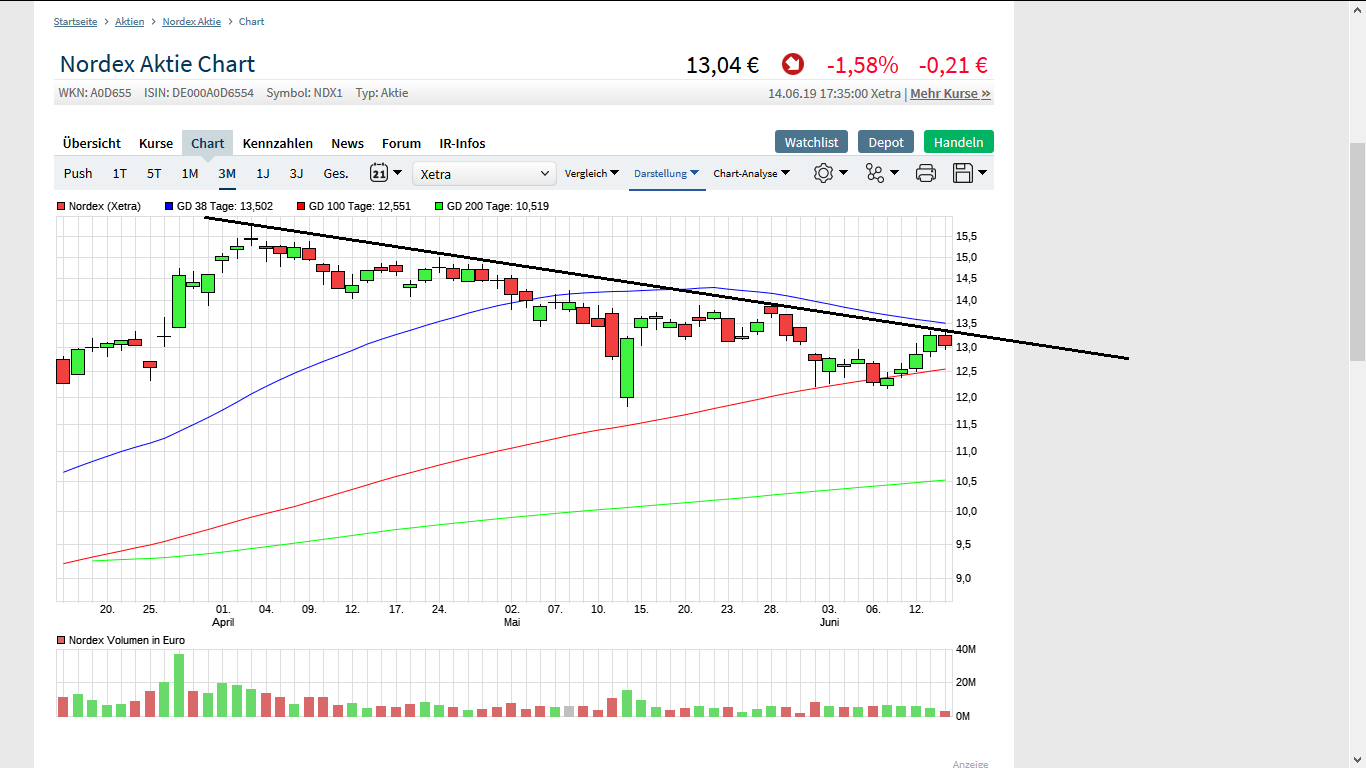The image size is (1366, 768).
Task: Click the 40M volume axis label
Action: click(966, 649)
